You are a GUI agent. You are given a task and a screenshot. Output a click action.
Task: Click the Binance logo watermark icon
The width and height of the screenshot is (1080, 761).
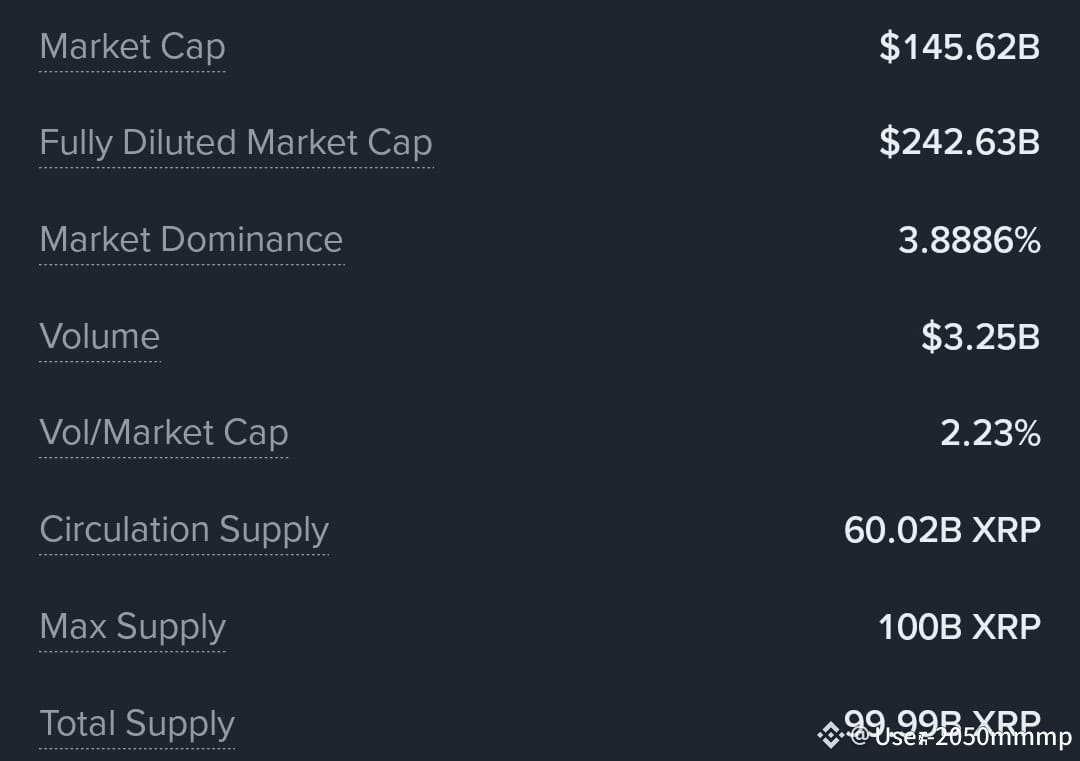coord(831,736)
